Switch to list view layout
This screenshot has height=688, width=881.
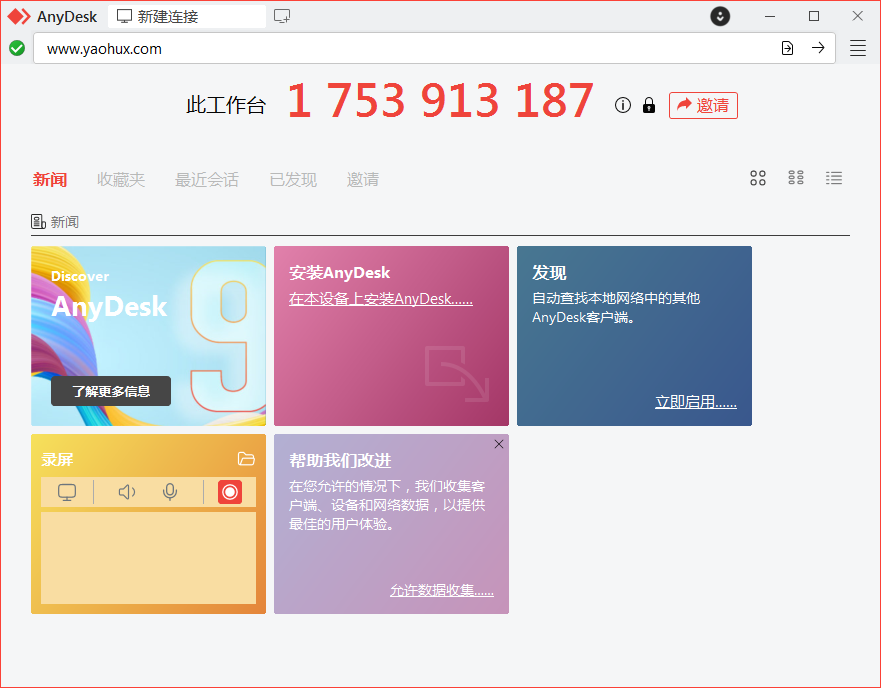pos(834,178)
